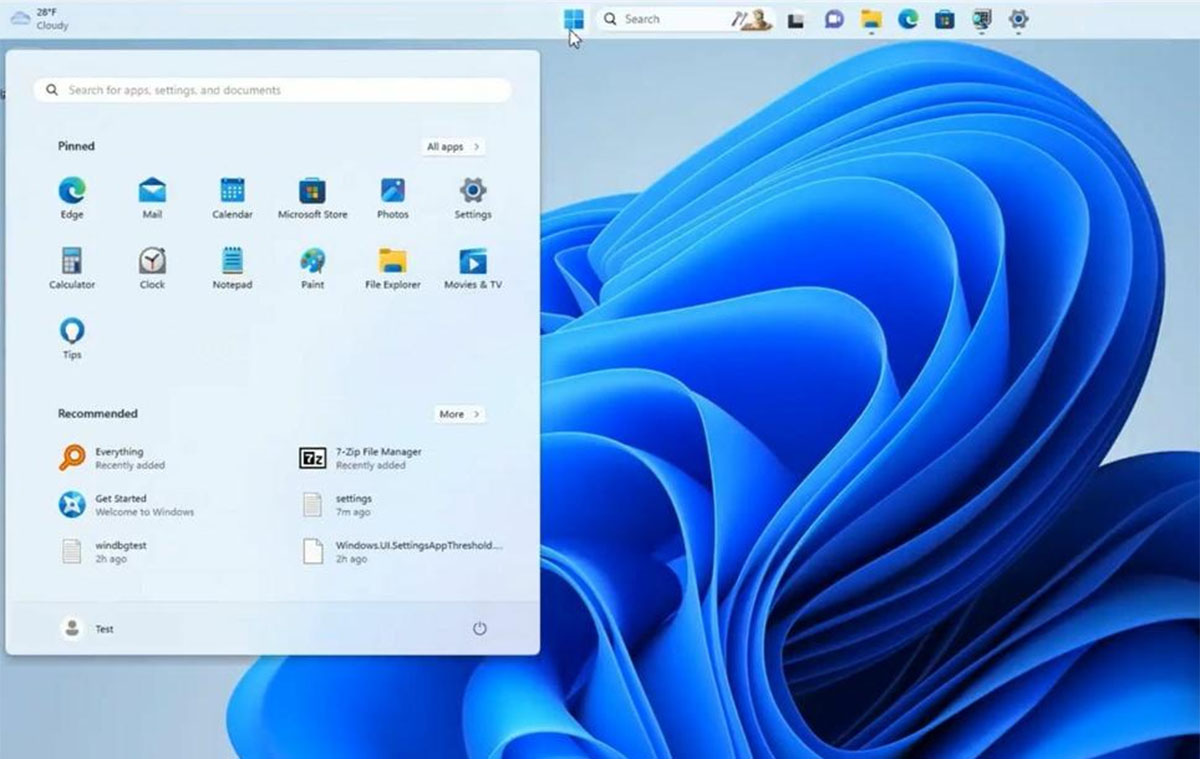Screen dimensions: 1200x759
Task: Open Microsoft Store from pinned apps
Action: coord(312,198)
